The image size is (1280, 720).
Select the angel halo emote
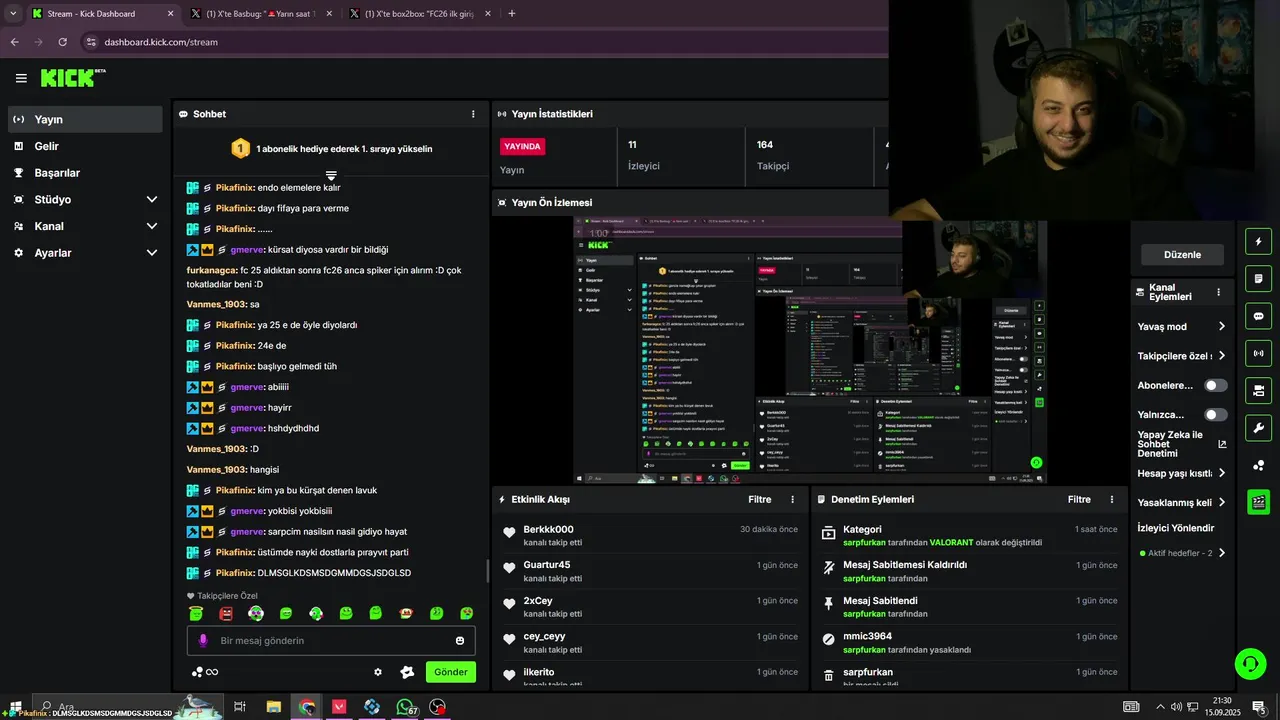196,613
